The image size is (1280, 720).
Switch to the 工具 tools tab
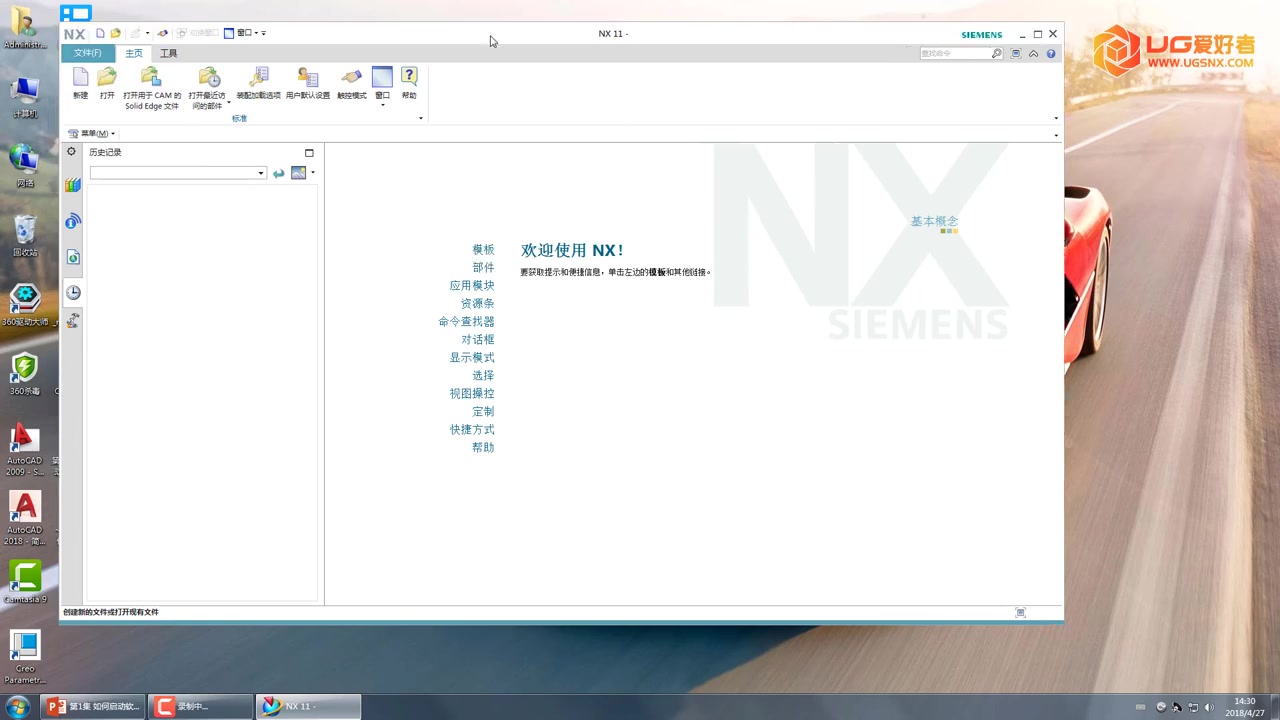[x=169, y=53]
